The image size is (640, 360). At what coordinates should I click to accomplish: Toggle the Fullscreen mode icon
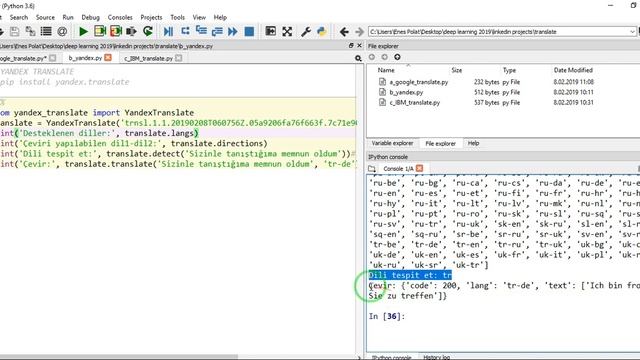click(287, 31)
